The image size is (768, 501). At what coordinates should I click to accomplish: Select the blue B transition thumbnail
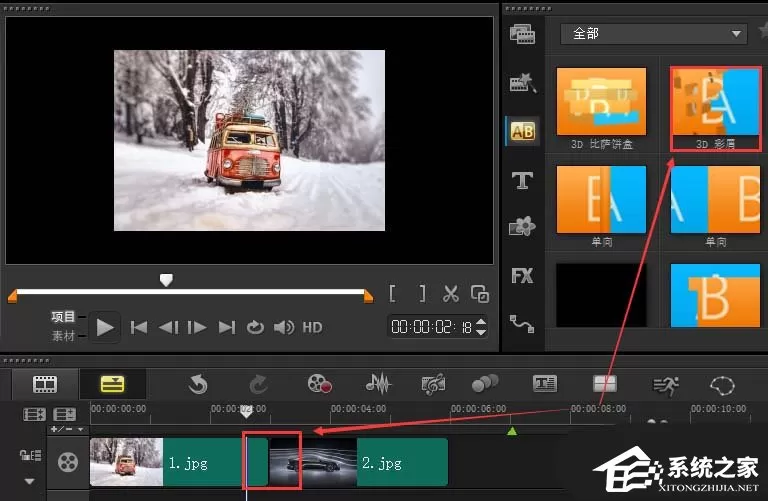[716, 295]
